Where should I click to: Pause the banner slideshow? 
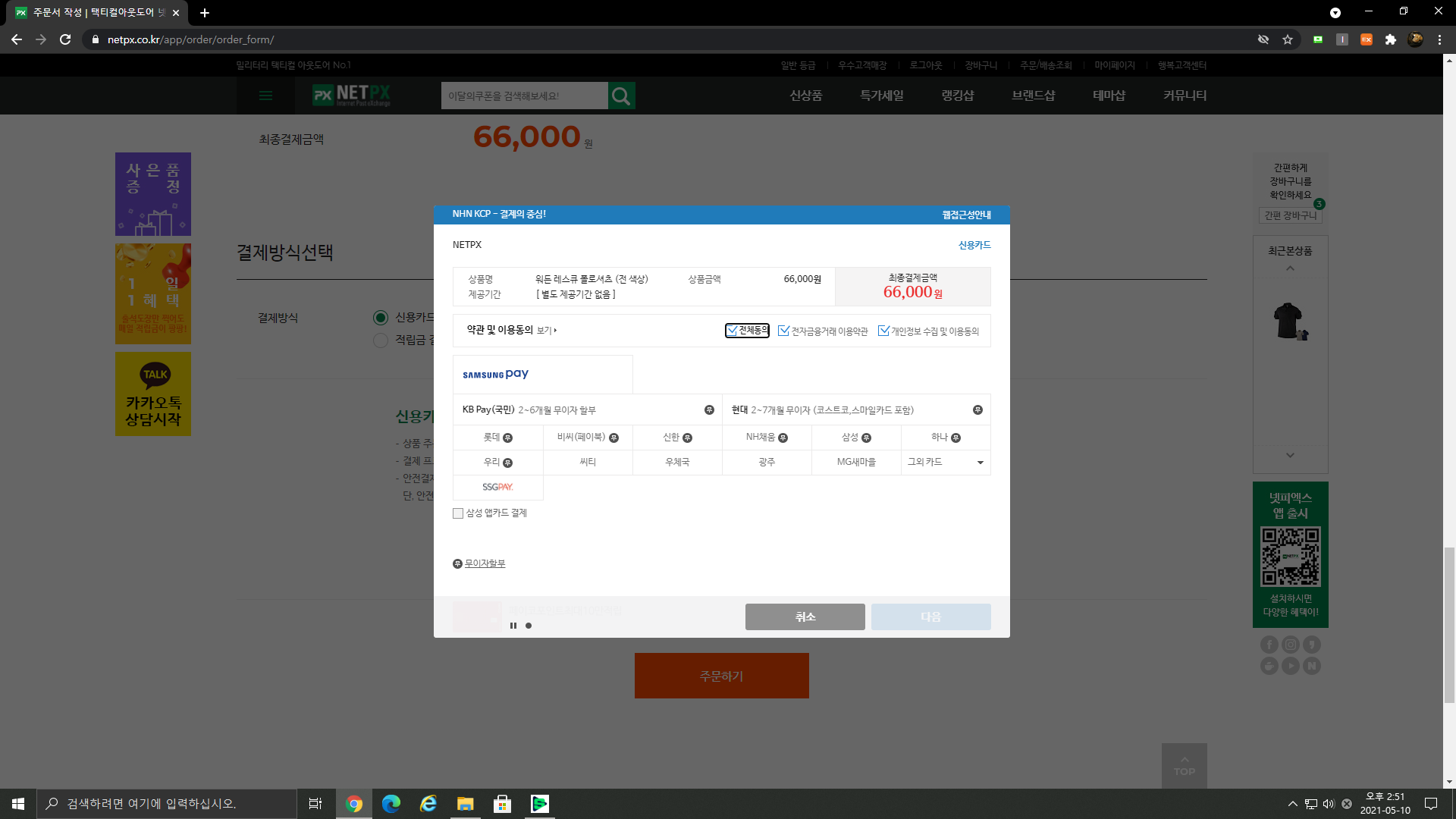click(x=513, y=626)
